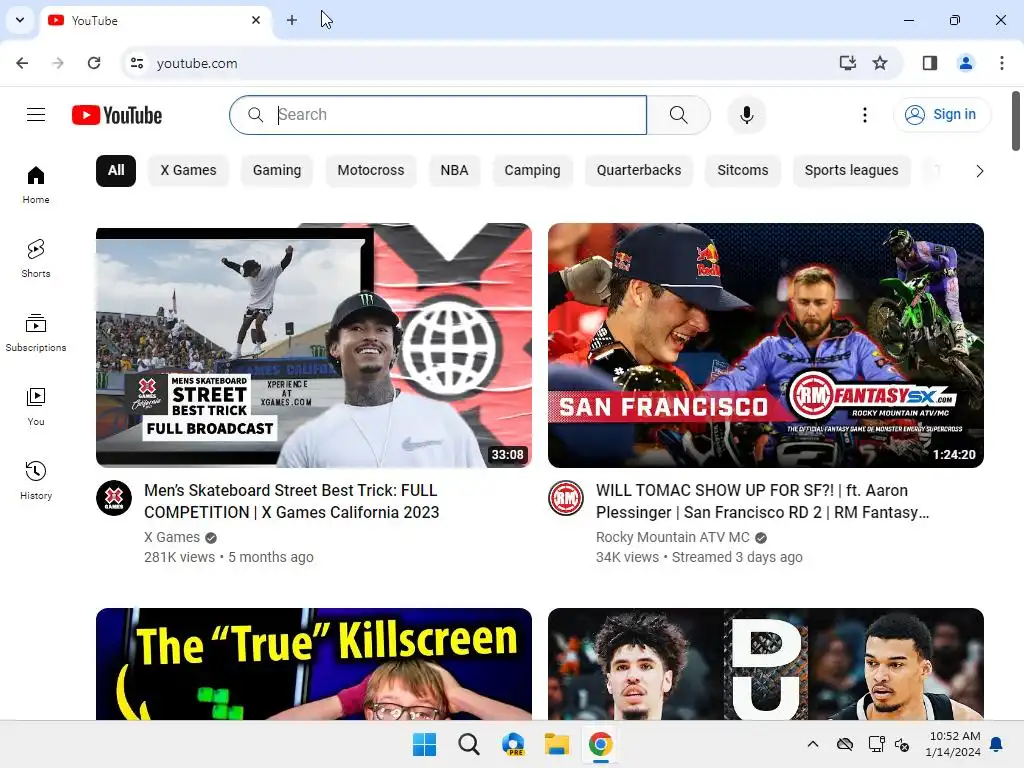
Task: Open YouTube settings three-dot menu
Action: 865,115
